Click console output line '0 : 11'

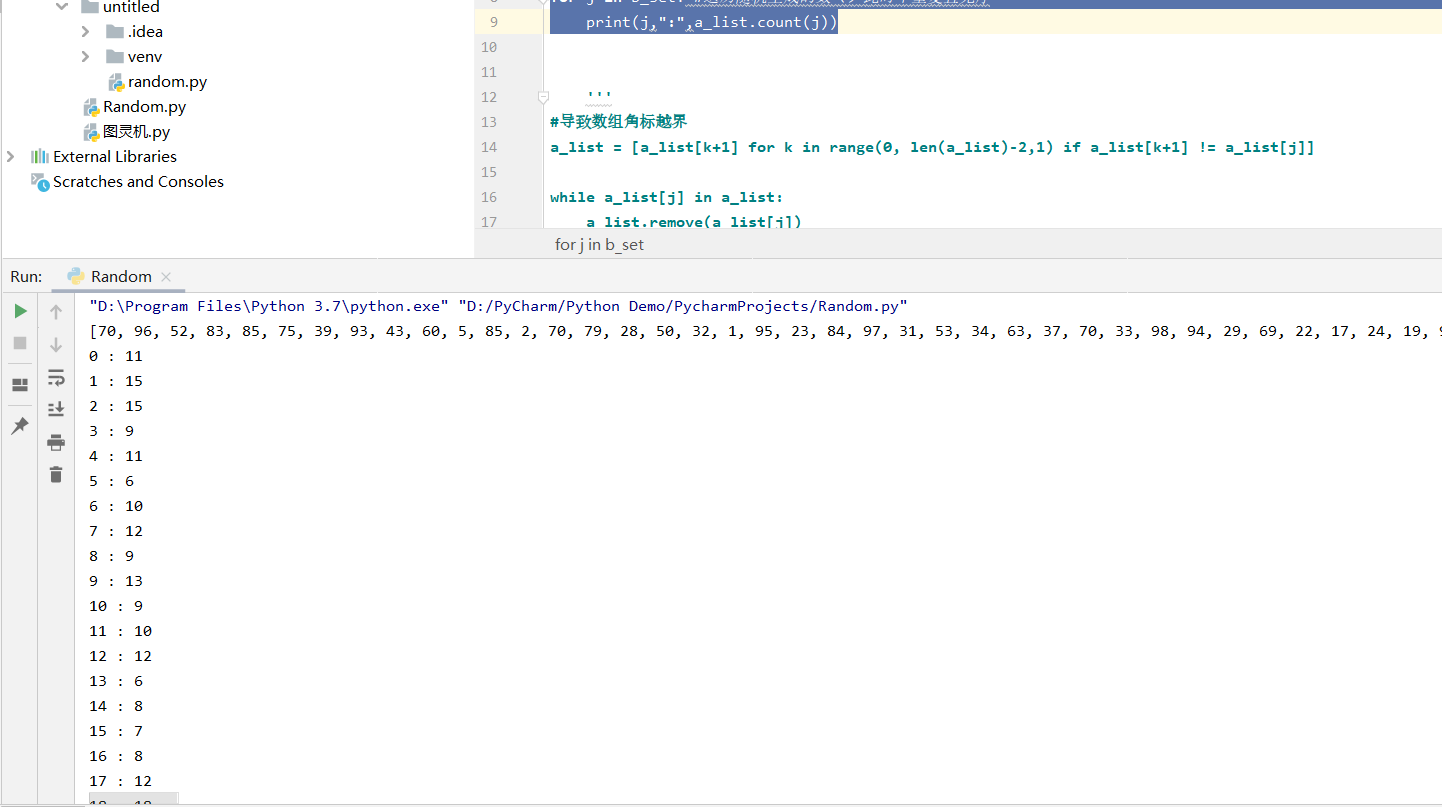[116, 356]
